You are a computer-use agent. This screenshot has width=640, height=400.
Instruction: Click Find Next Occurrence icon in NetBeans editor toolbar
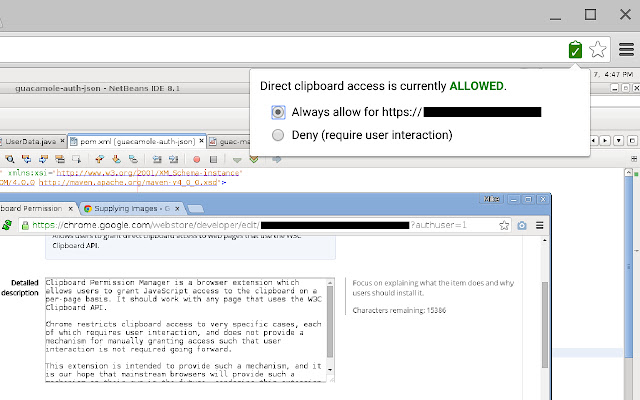43,159
